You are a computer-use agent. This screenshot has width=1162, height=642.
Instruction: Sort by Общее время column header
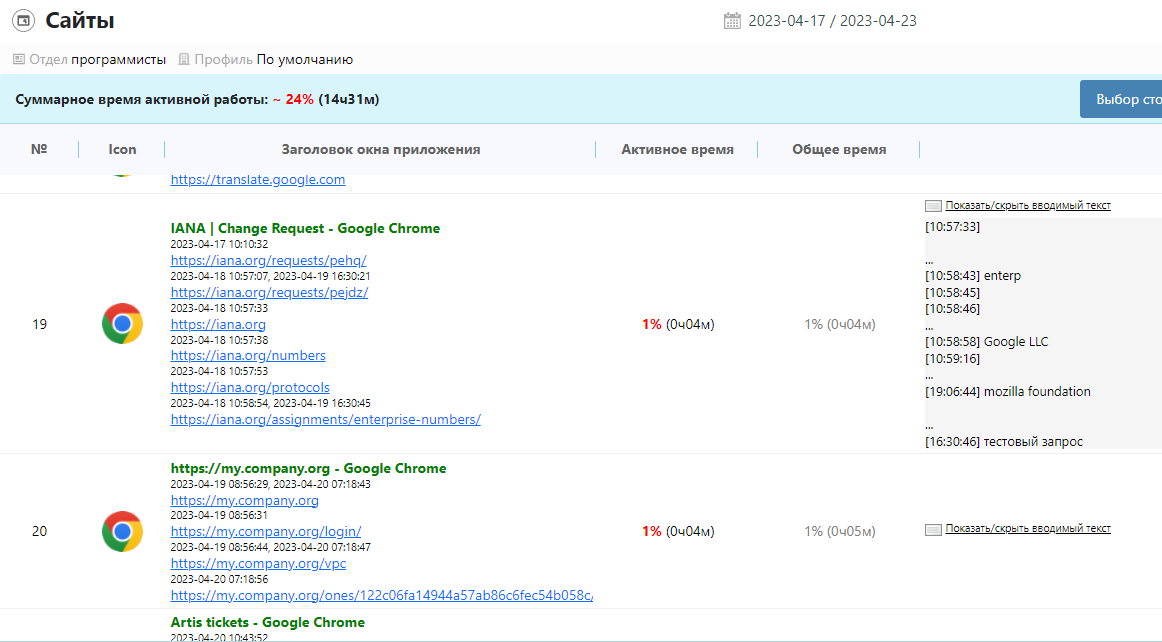pyautogui.click(x=838, y=149)
